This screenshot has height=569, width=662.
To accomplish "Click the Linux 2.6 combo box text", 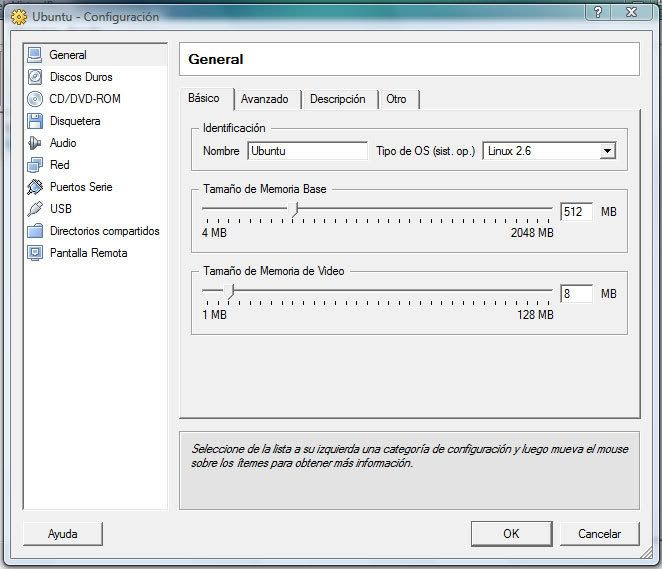I will click(509, 151).
